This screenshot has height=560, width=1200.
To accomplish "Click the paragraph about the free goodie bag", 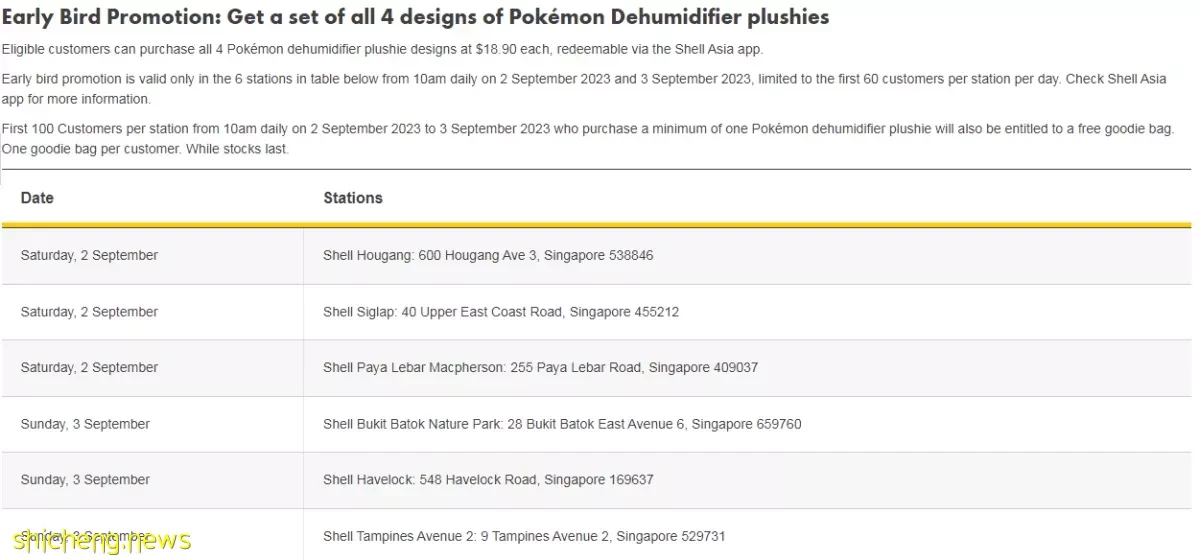I will (588, 139).
